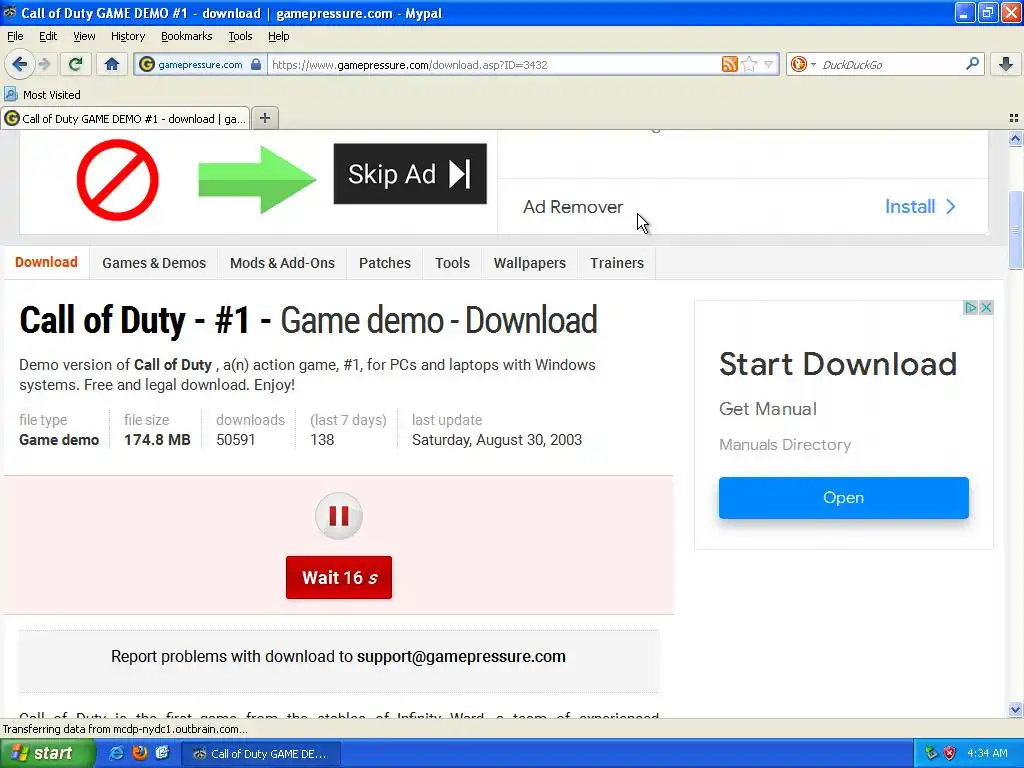Click the tab groups icon at tab bar end
Viewport: 1024px width, 768px height.
pyautogui.click(x=1014, y=118)
